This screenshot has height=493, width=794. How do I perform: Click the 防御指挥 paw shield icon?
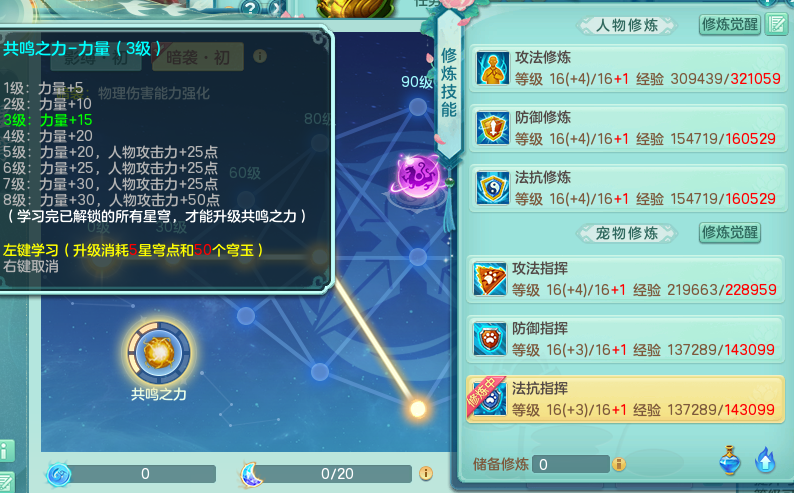click(x=489, y=339)
